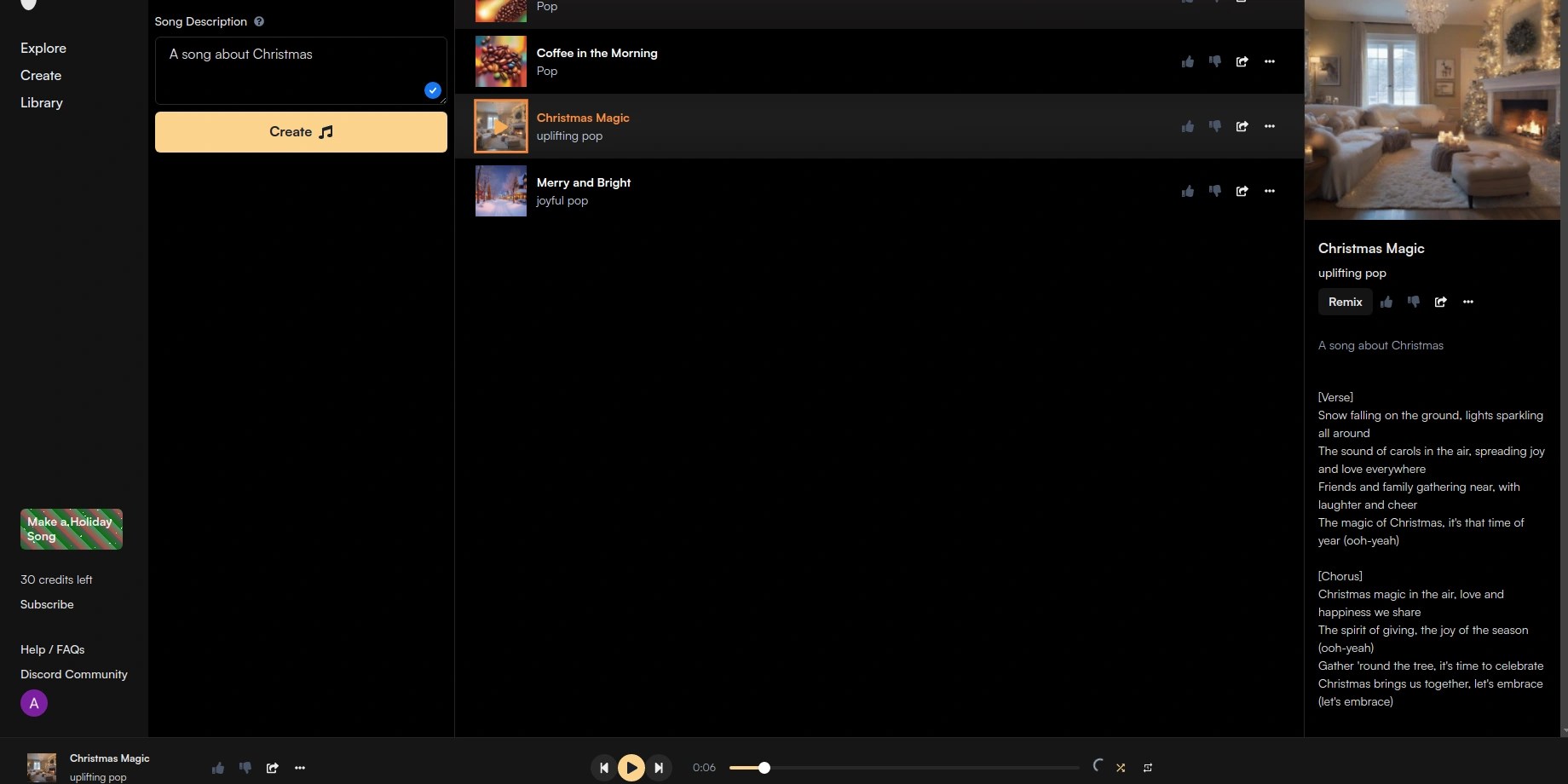
Task: Dislike the Merry and Bright song
Action: tap(1215, 191)
